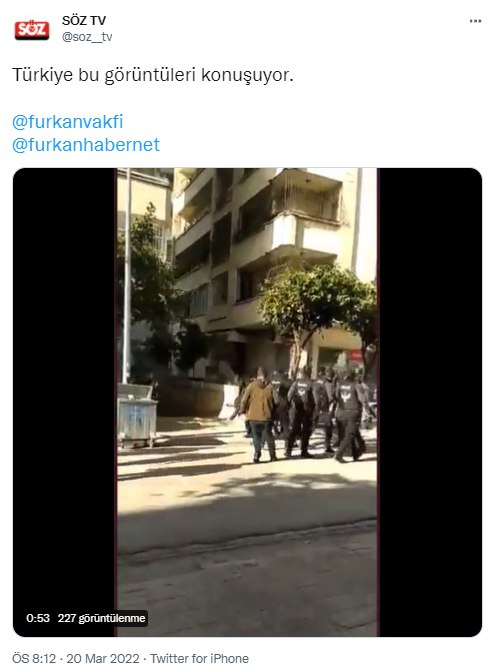Click the tweet text Türkiye bu görüntüleri konuşuyor
Viewport: 497px width, 666px height.
[x=153, y=75]
